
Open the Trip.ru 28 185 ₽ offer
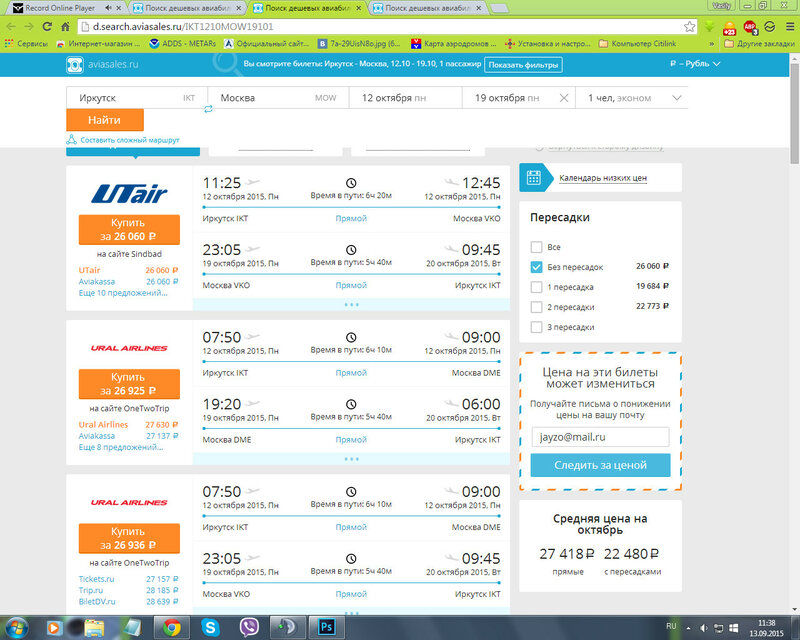pyautogui.click(x=128, y=590)
